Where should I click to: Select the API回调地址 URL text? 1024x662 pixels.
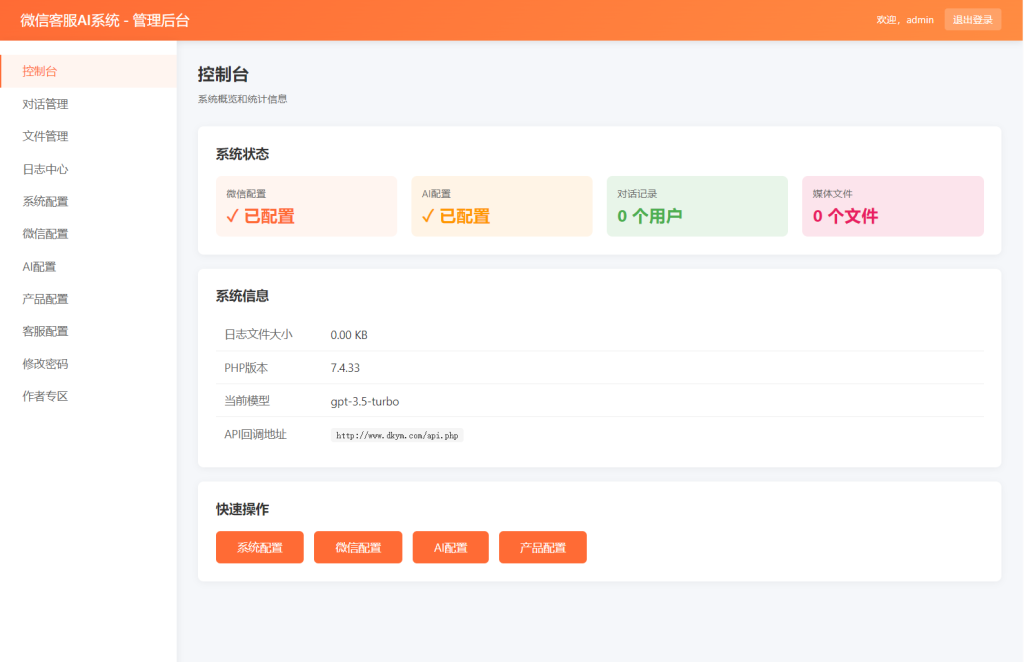click(x=397, y=434)
